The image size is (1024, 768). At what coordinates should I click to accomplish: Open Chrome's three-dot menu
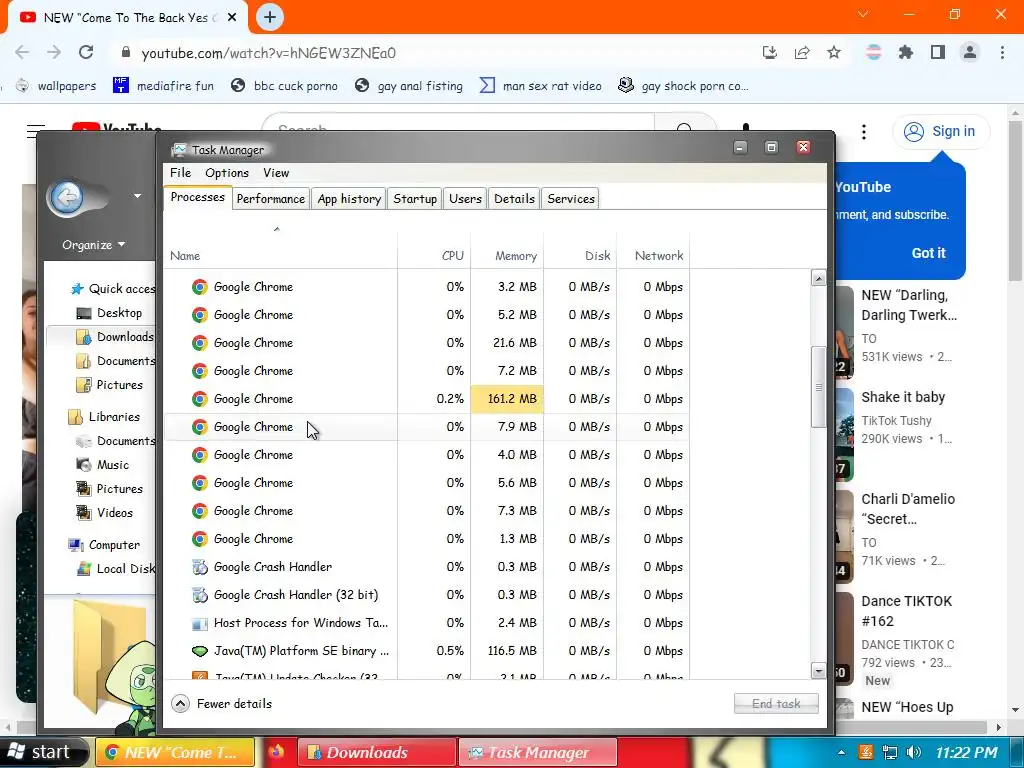point(1002,52)
